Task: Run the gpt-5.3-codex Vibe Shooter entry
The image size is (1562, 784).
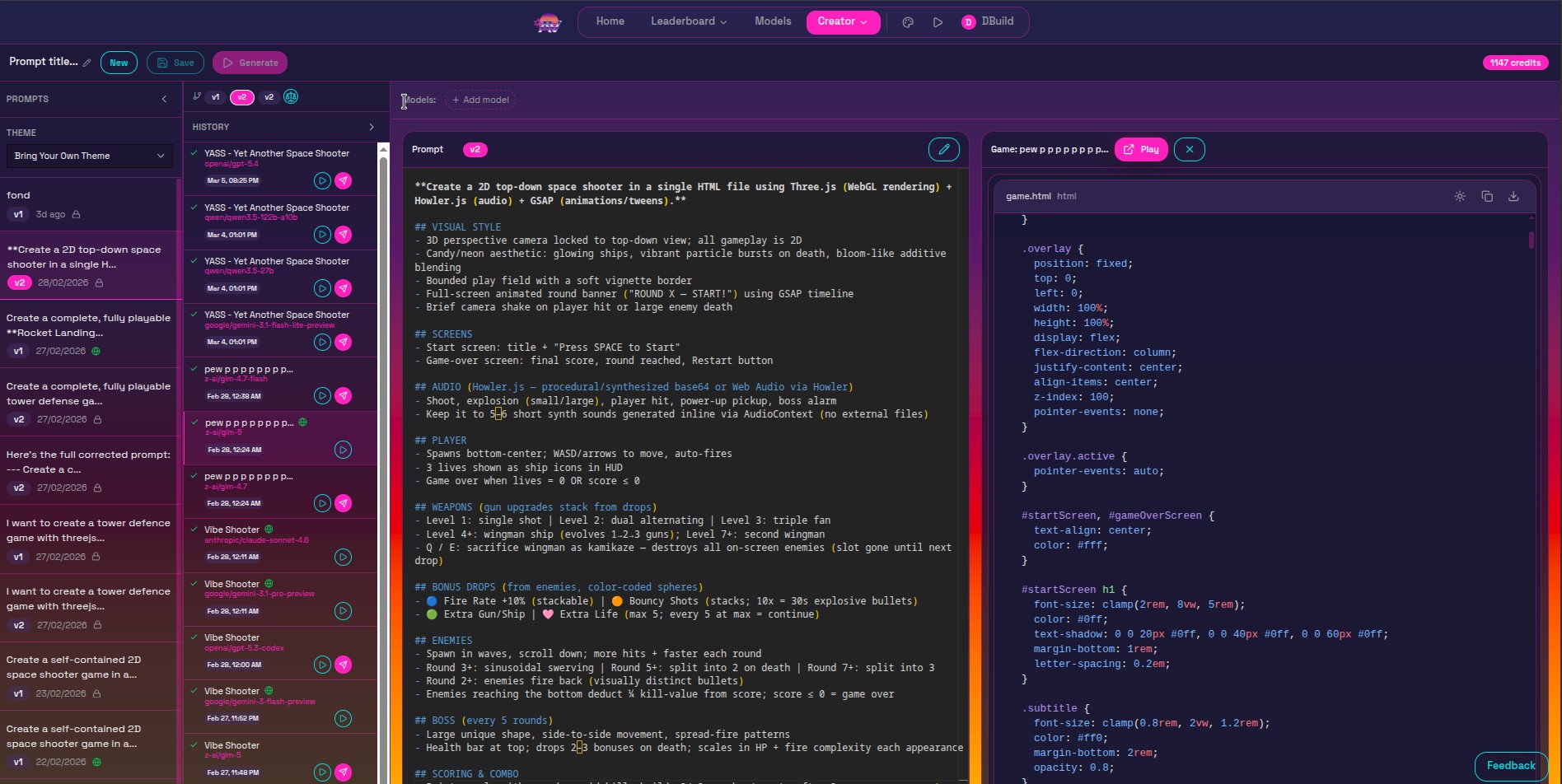Action: [x=322, y=665]
